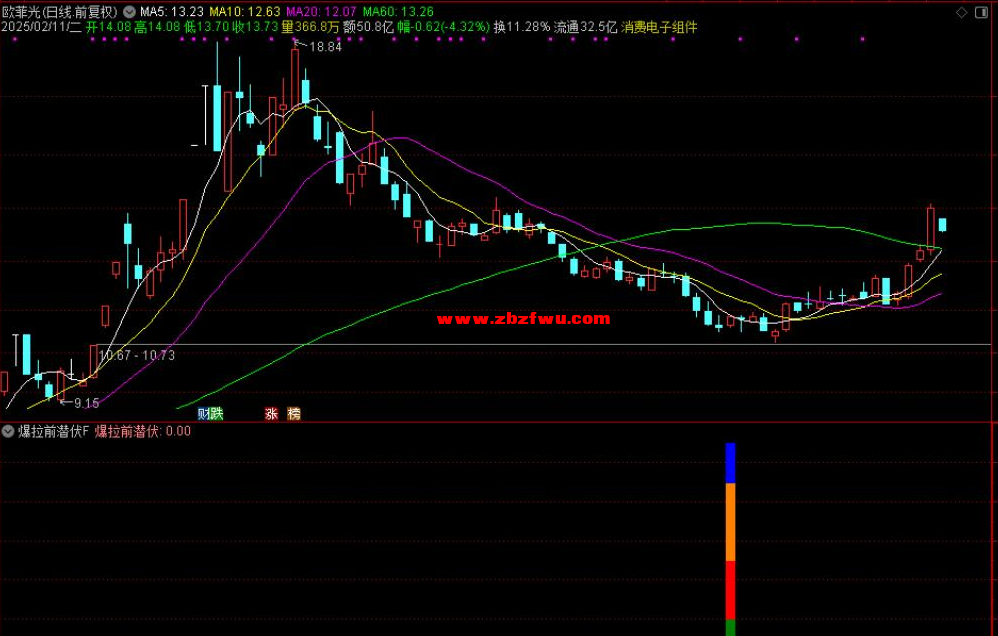Viewport: 998px width, 636px height.
Task: Click the turnover rate 换11.28%
Action: click(x=521, y=27)
